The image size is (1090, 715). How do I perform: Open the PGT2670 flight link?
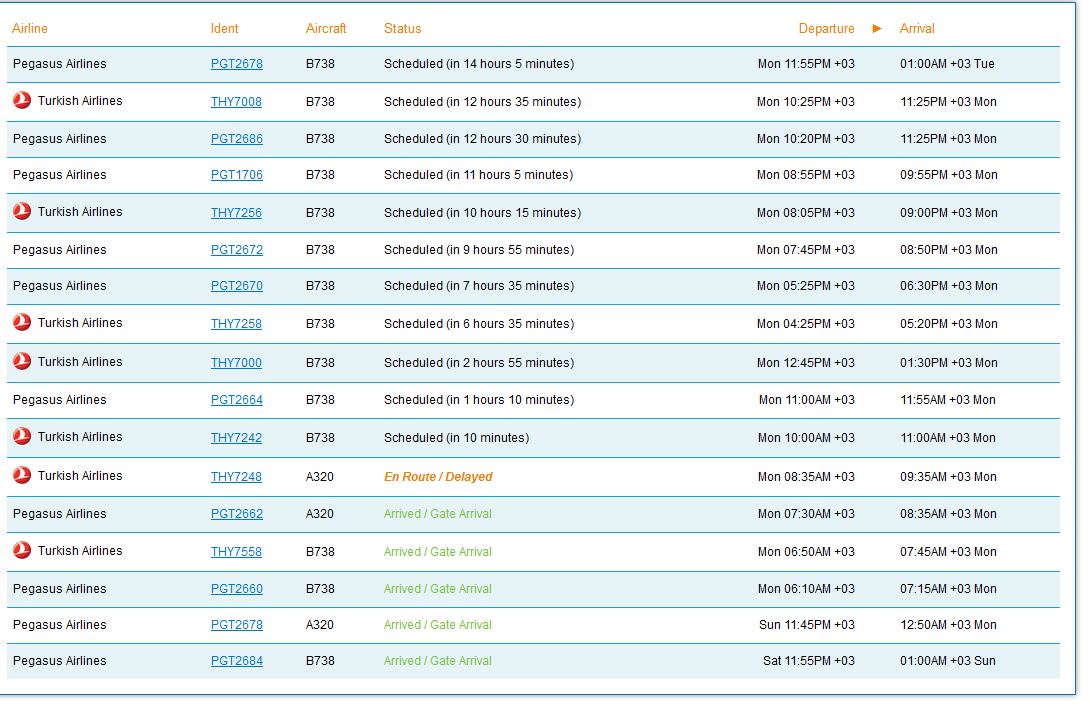pyautogui.click(x=237, y=286)
